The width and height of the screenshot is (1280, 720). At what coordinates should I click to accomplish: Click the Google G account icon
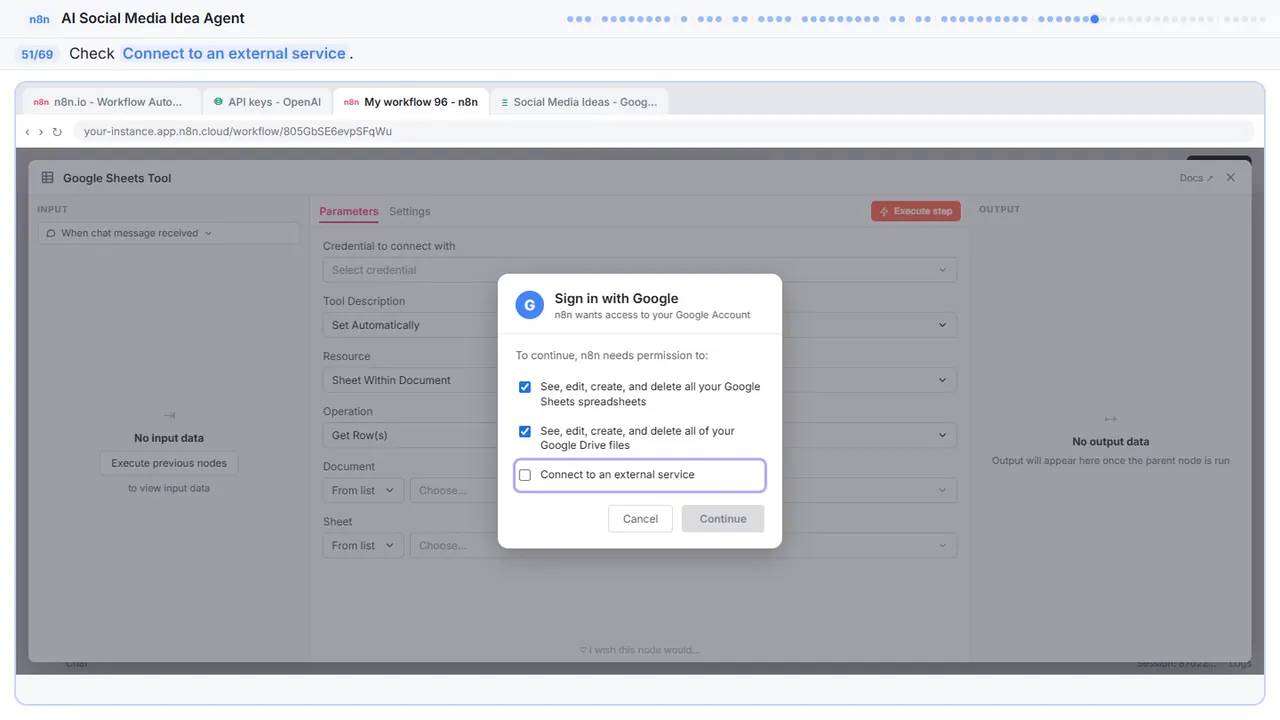pyautogui.click(x=530, y=305)
